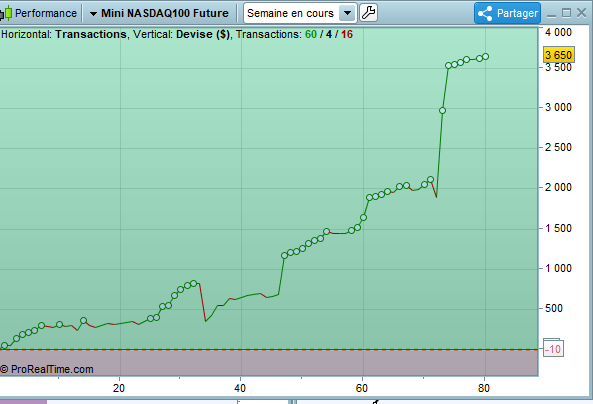Click the Performance label in the toolbar
The image size is (593, 404).
[46, 13]
